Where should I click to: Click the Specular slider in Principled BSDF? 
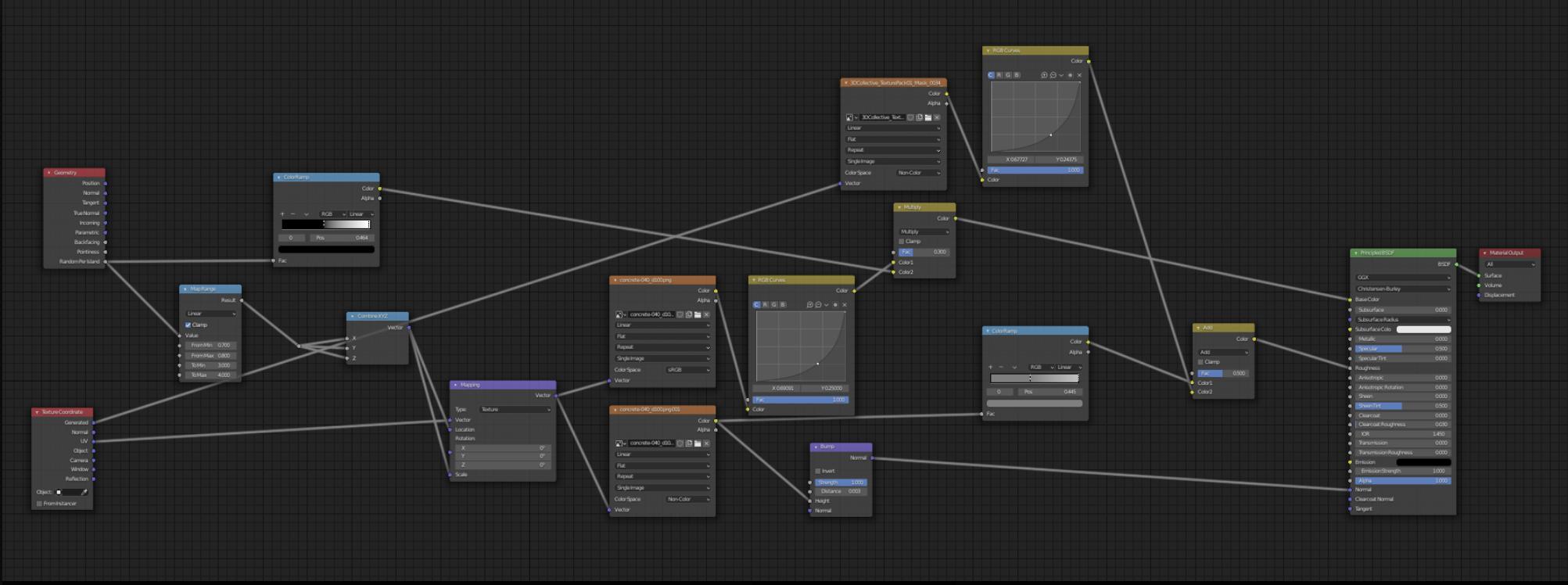pos(1403,349)
